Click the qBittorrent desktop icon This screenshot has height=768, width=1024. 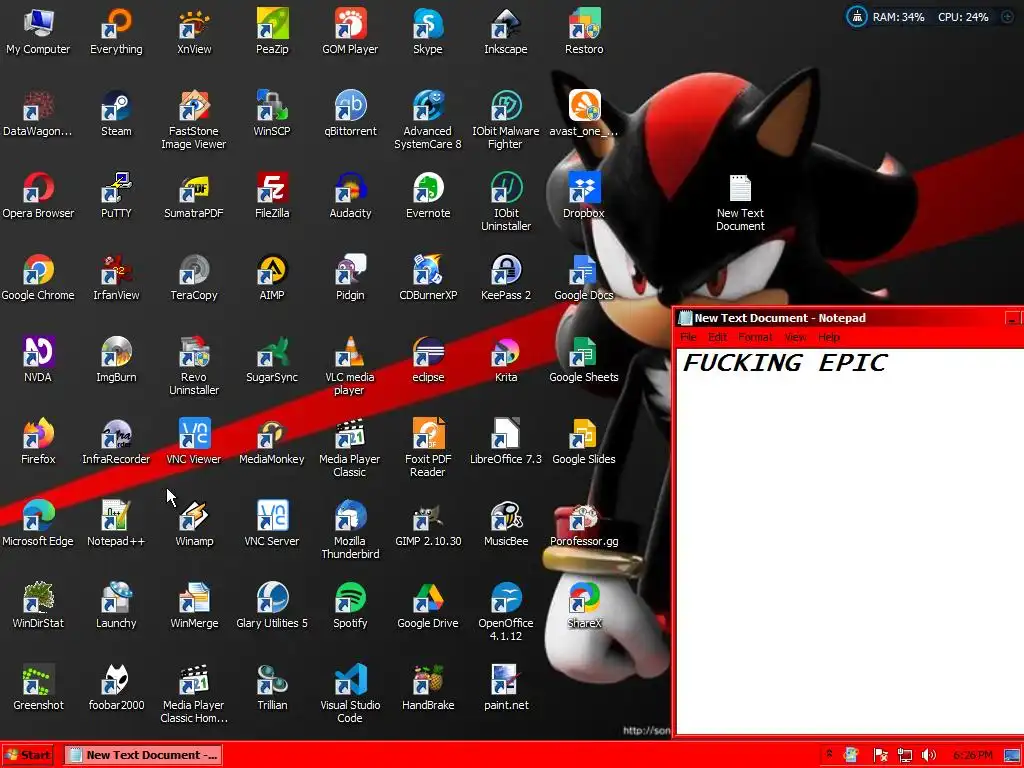pyautogui.click(x=350, y=114)
